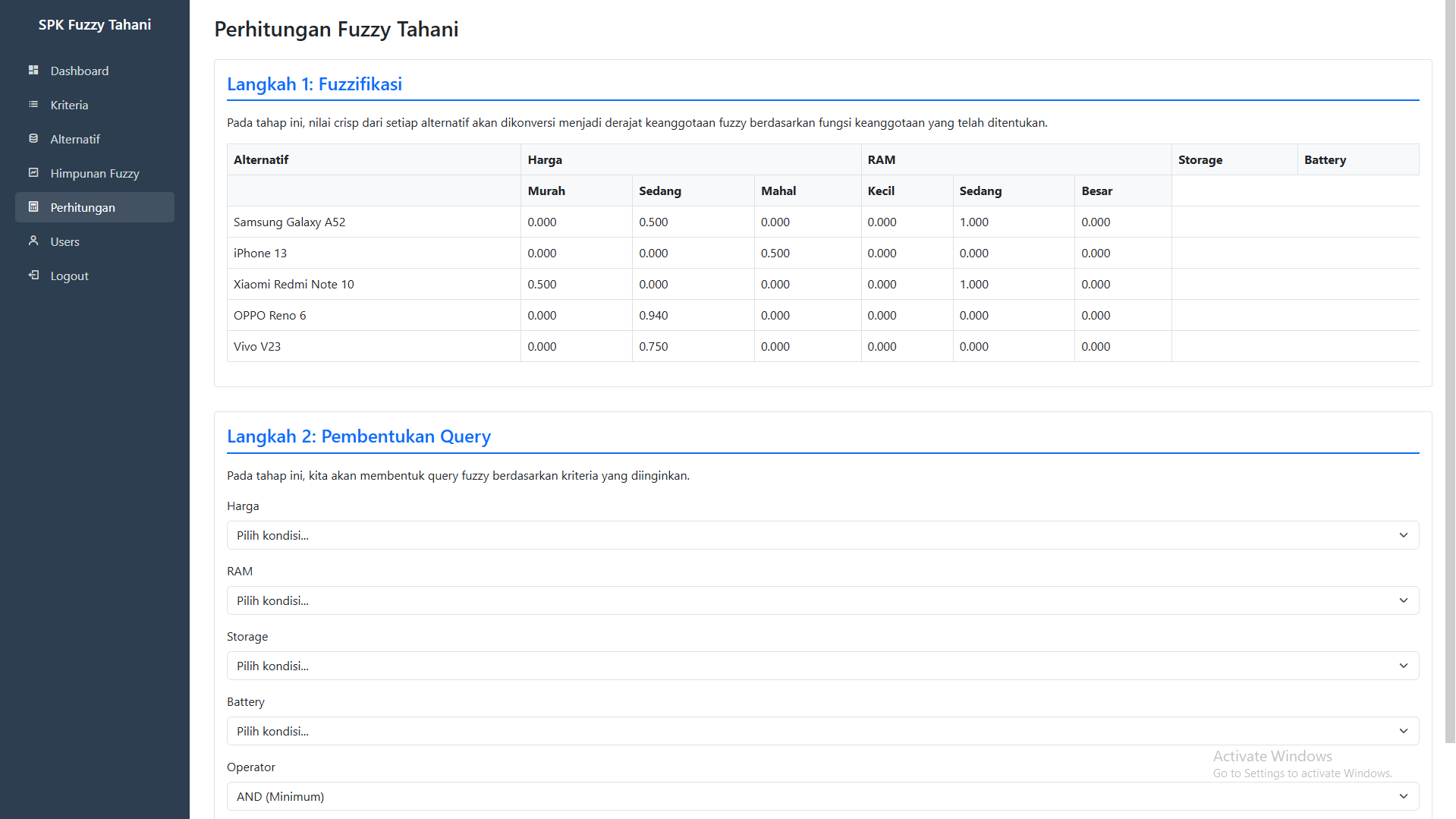
Task: Click the RAM dropdown chevron arrow
Action: [x=1403, y=600]
